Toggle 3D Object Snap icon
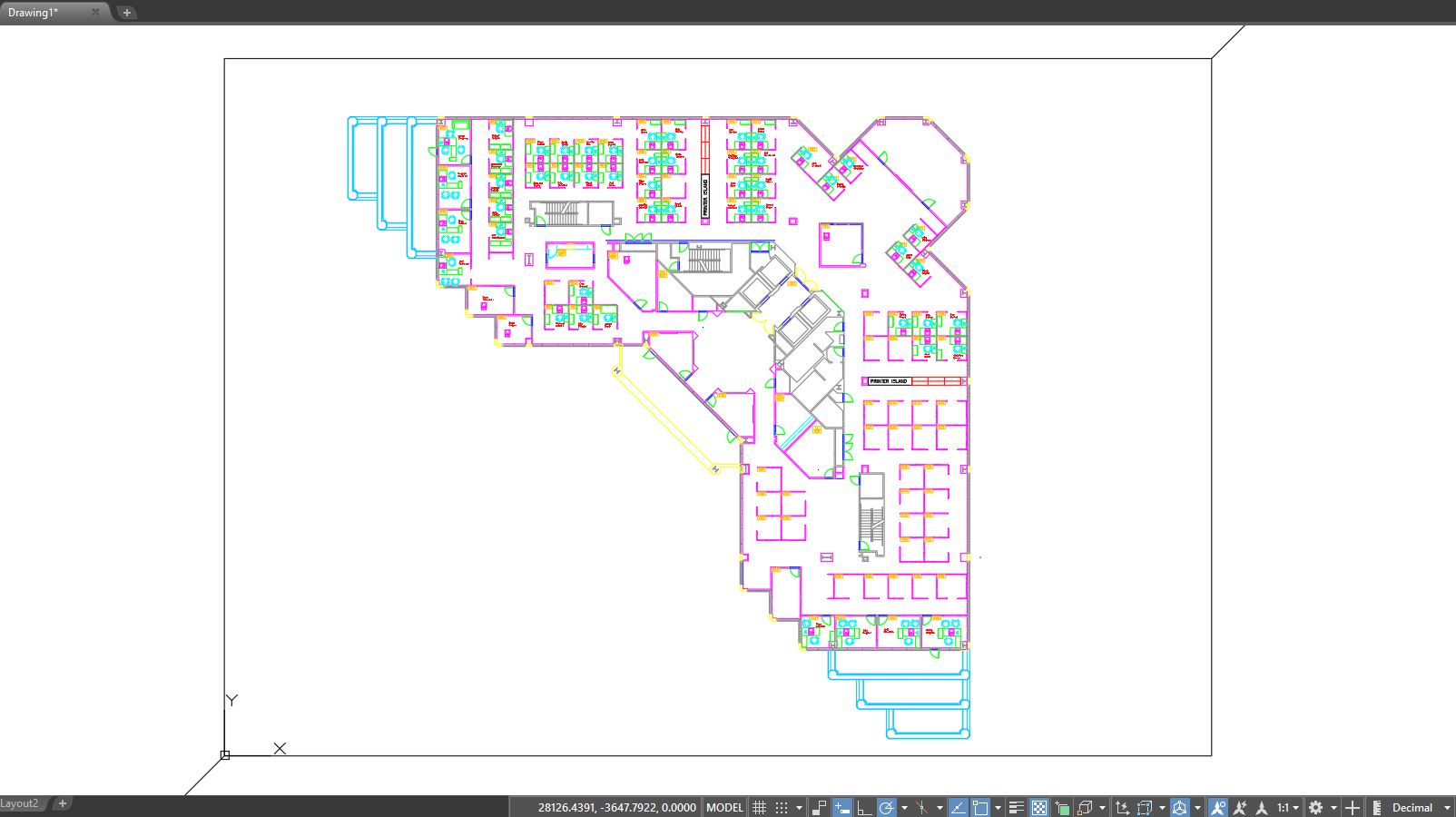This screenshot has height=817, width=1456. click(x=1085, y=807)
